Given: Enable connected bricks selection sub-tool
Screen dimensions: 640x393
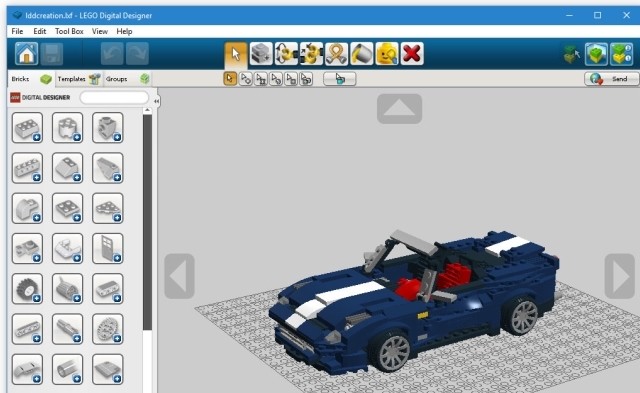Looking at the screenshot, I should pos(260,79).
